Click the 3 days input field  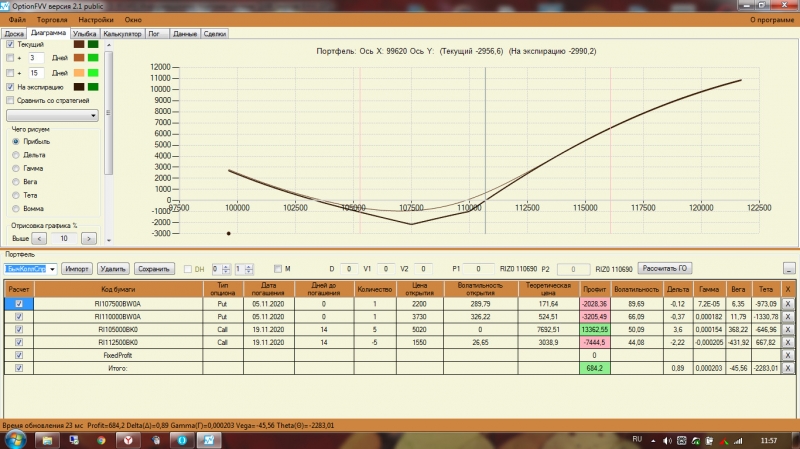(36, 58)
